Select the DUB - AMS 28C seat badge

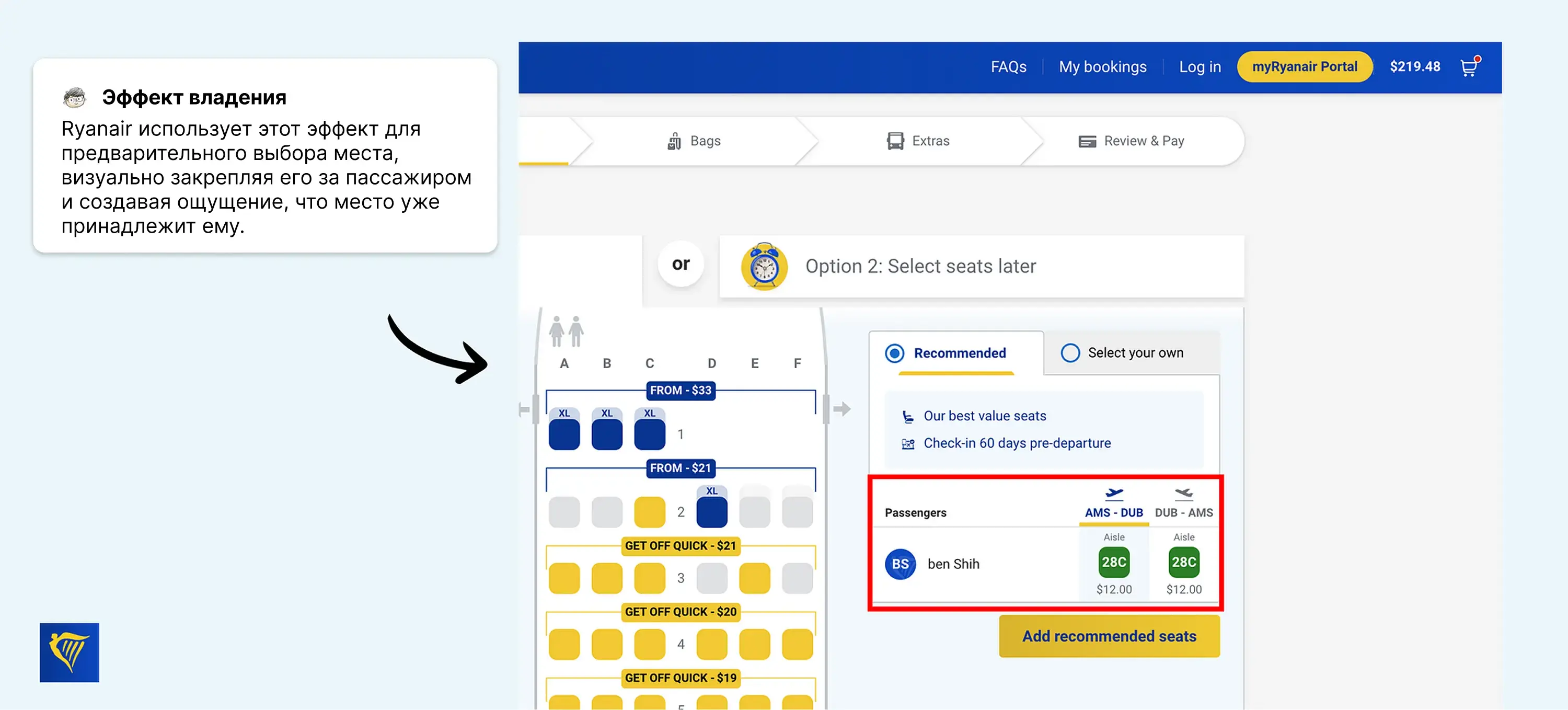[x=1183, y=562]
